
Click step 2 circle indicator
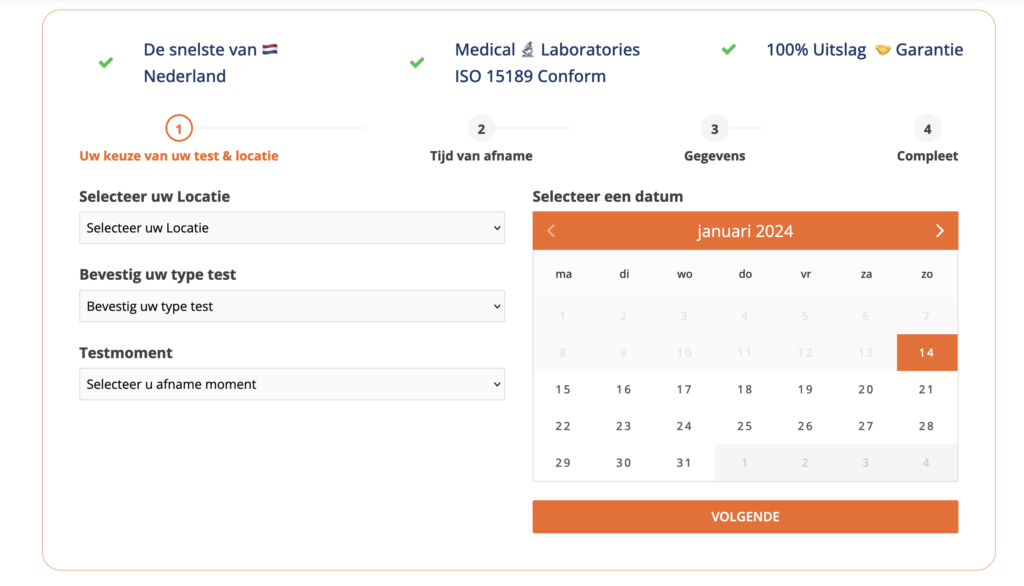click(481, 128)
